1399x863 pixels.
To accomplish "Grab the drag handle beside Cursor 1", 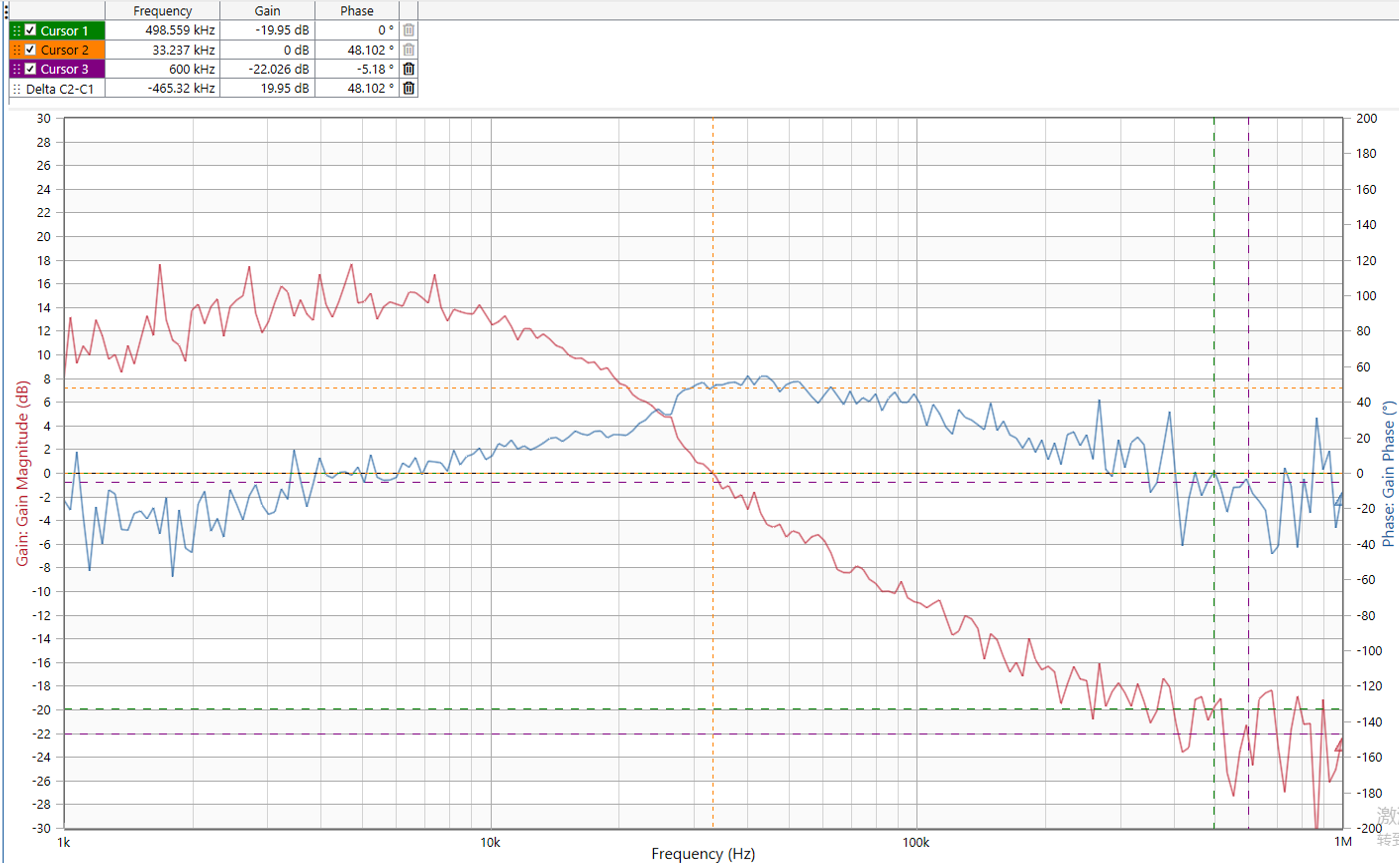I will click(16, 30).
